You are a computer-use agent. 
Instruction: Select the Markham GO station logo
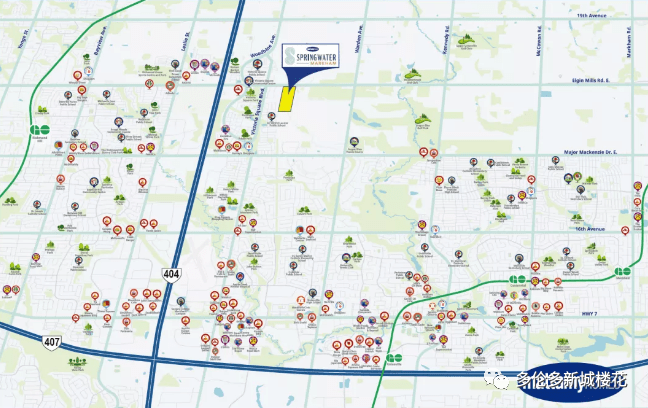pyautogui.click(x=622, y=272)
